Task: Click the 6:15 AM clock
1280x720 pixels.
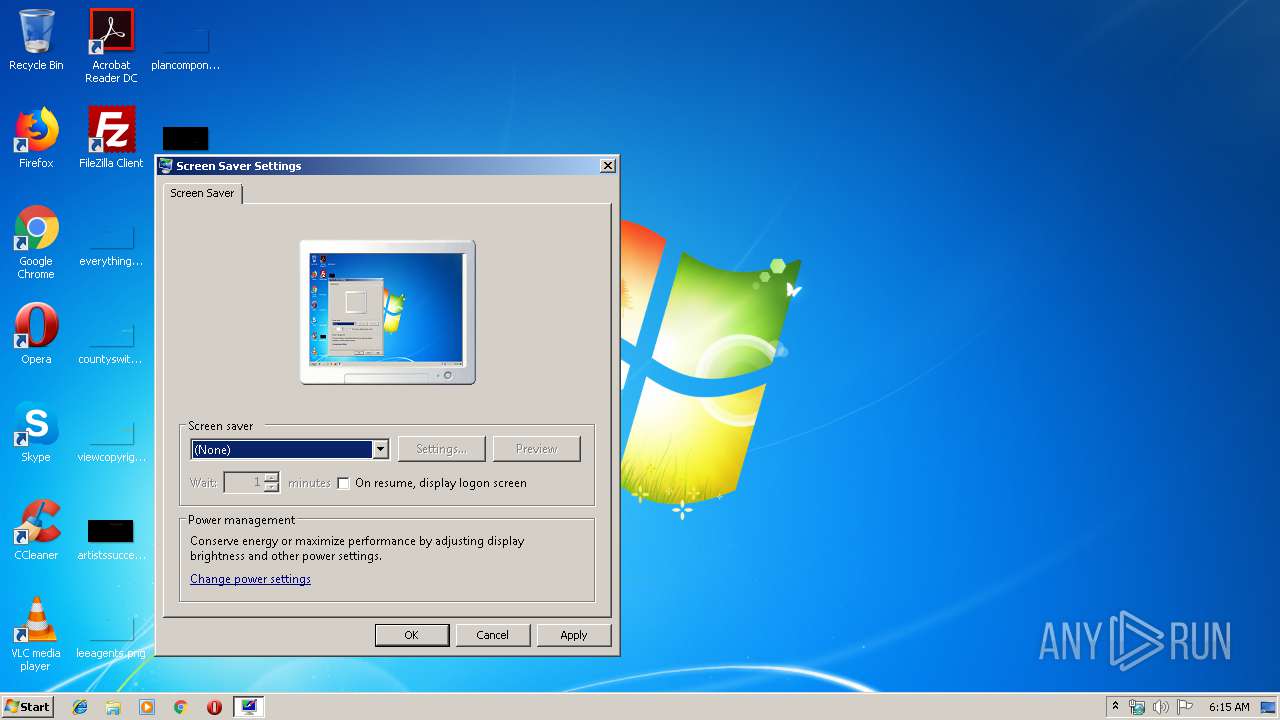Action: 1229,707
